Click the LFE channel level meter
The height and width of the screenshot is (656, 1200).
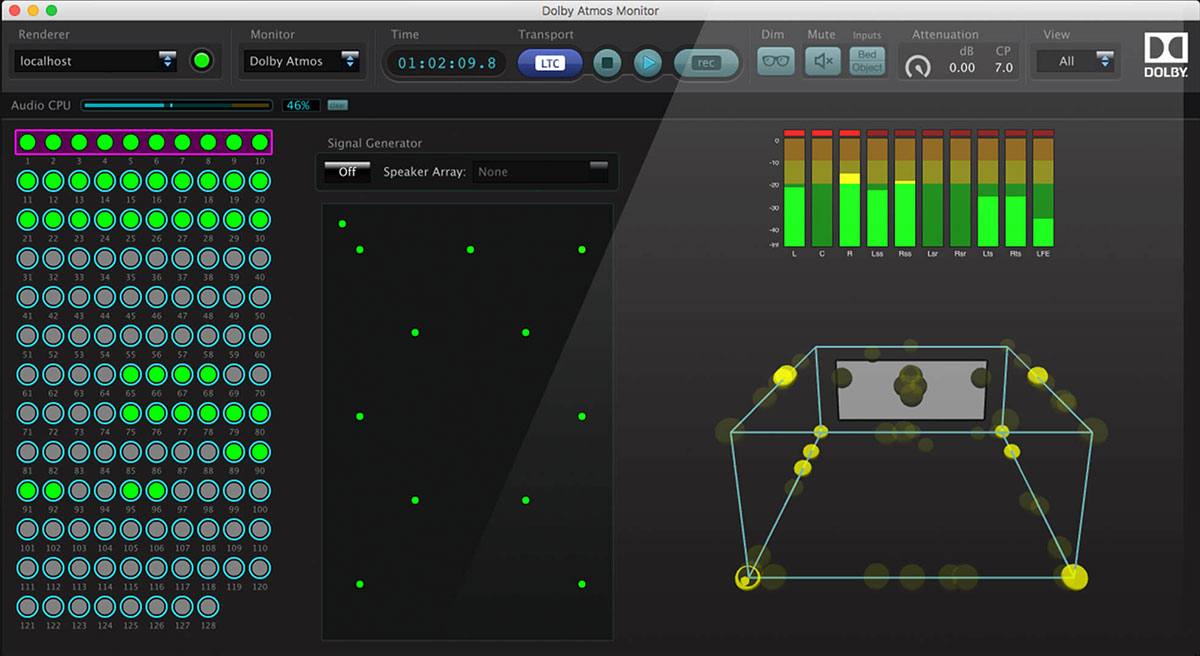(x=1044, y=188)
